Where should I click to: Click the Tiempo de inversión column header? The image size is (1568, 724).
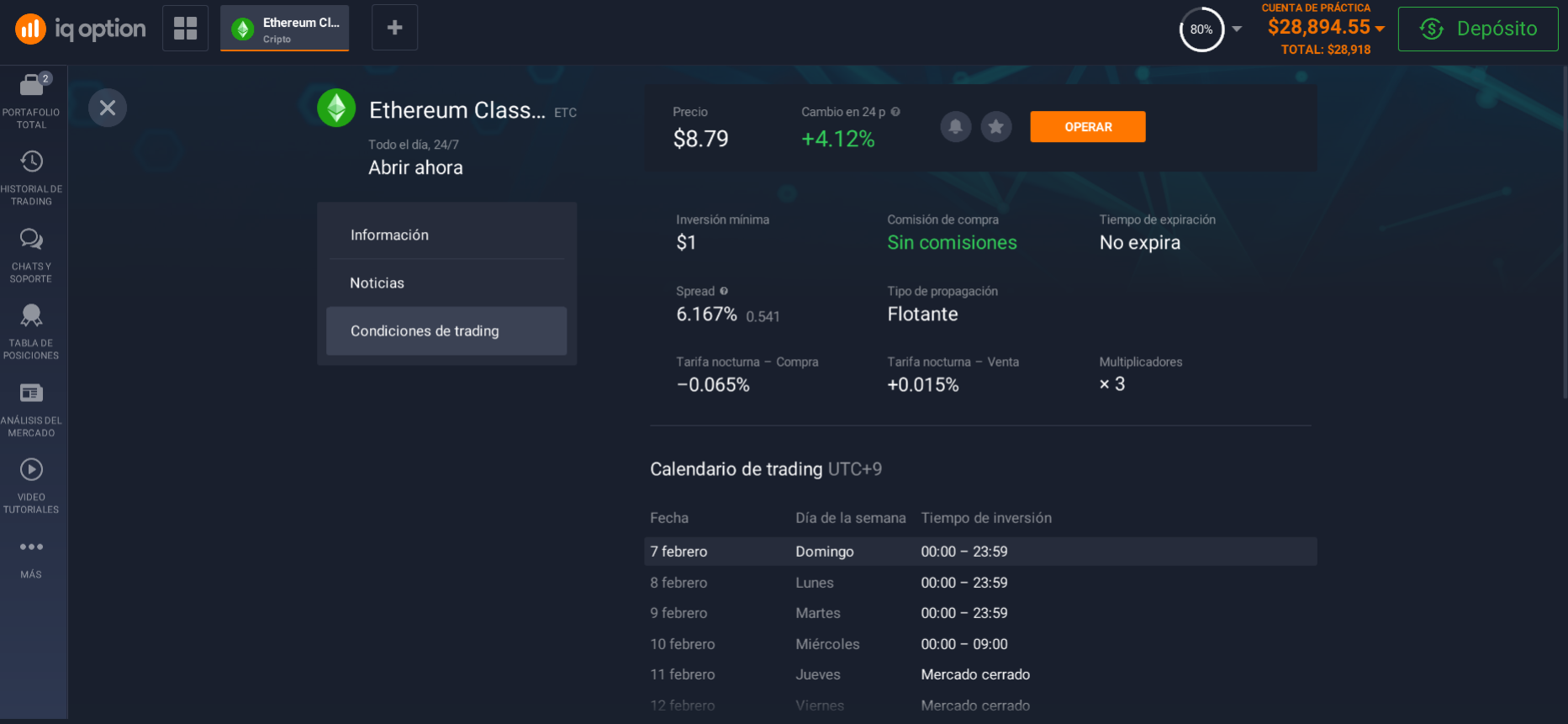click(x=986, y=518)
